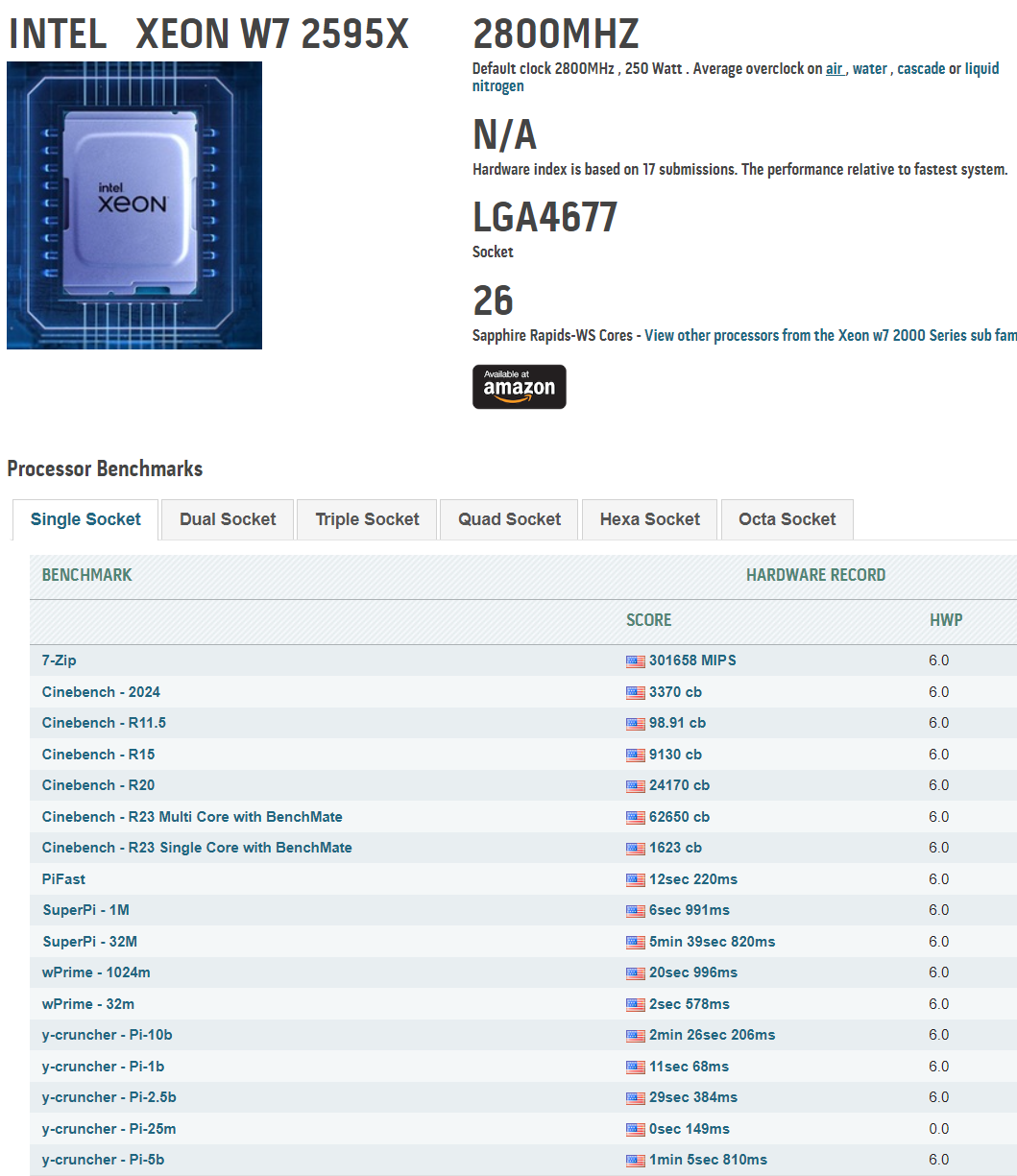This screenshot has height=1176, width=1017.
Task: Open the 3370 cb score record
Action: (677, 692)
